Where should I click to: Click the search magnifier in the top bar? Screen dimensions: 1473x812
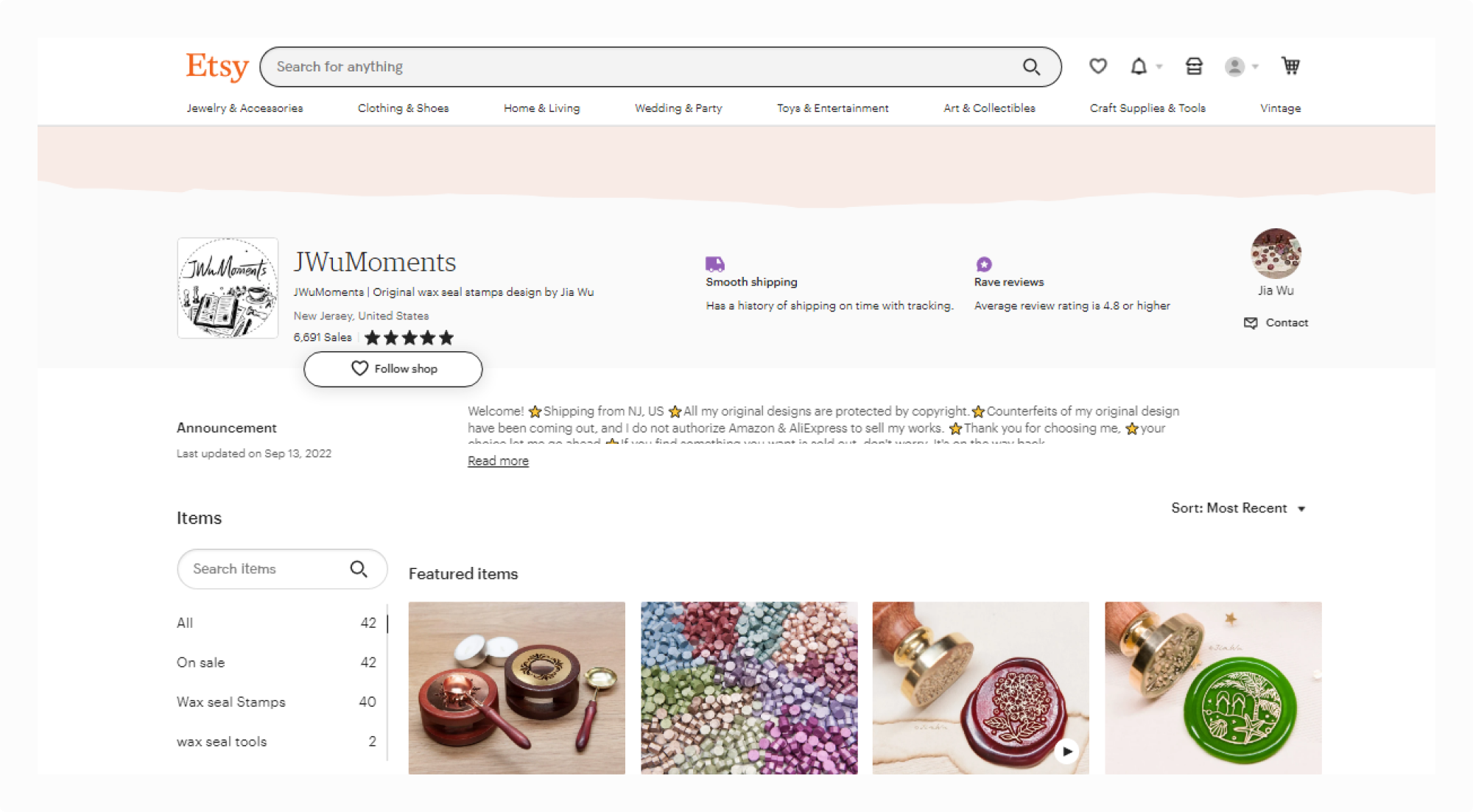pyautogui.click(x=1031, y=67)
